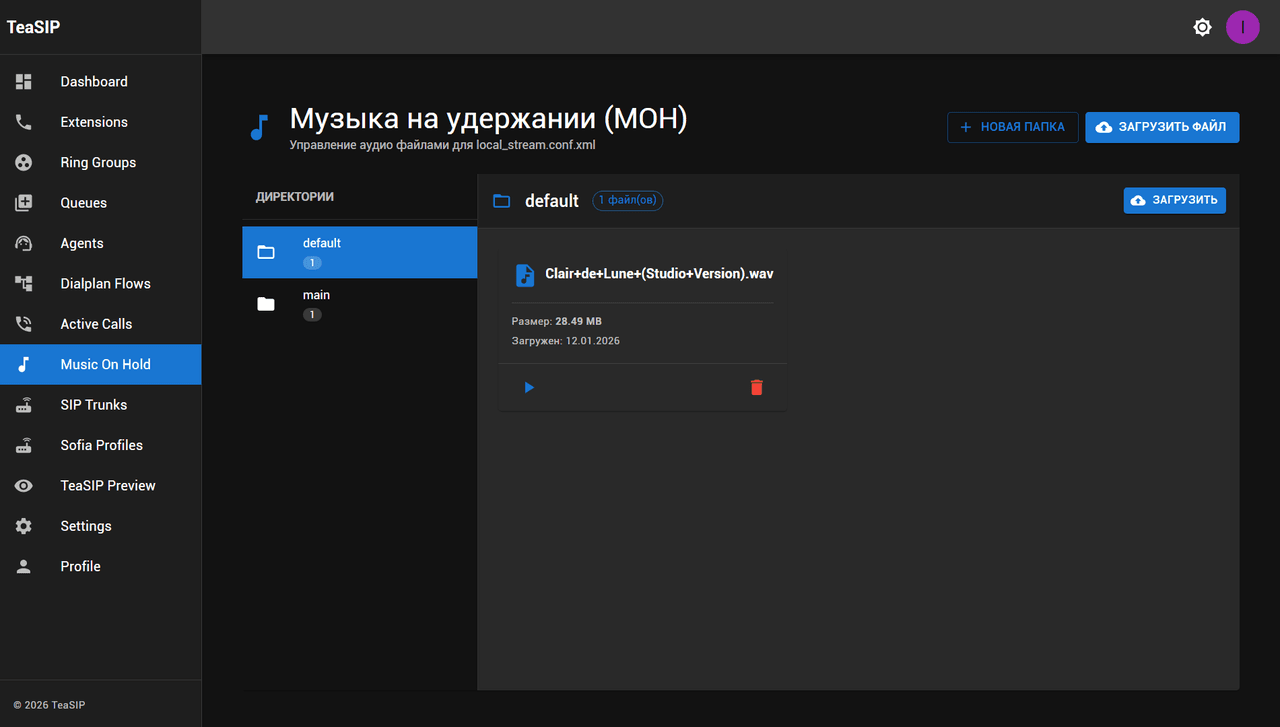Click the Music On Hold note icon
The image size is (1280, 727).
pos(24,364)
